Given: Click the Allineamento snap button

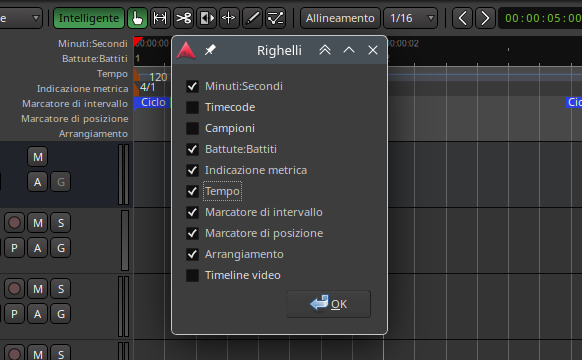Looking at the screenshot, I should pyautogui.click(x=340, y=18).
